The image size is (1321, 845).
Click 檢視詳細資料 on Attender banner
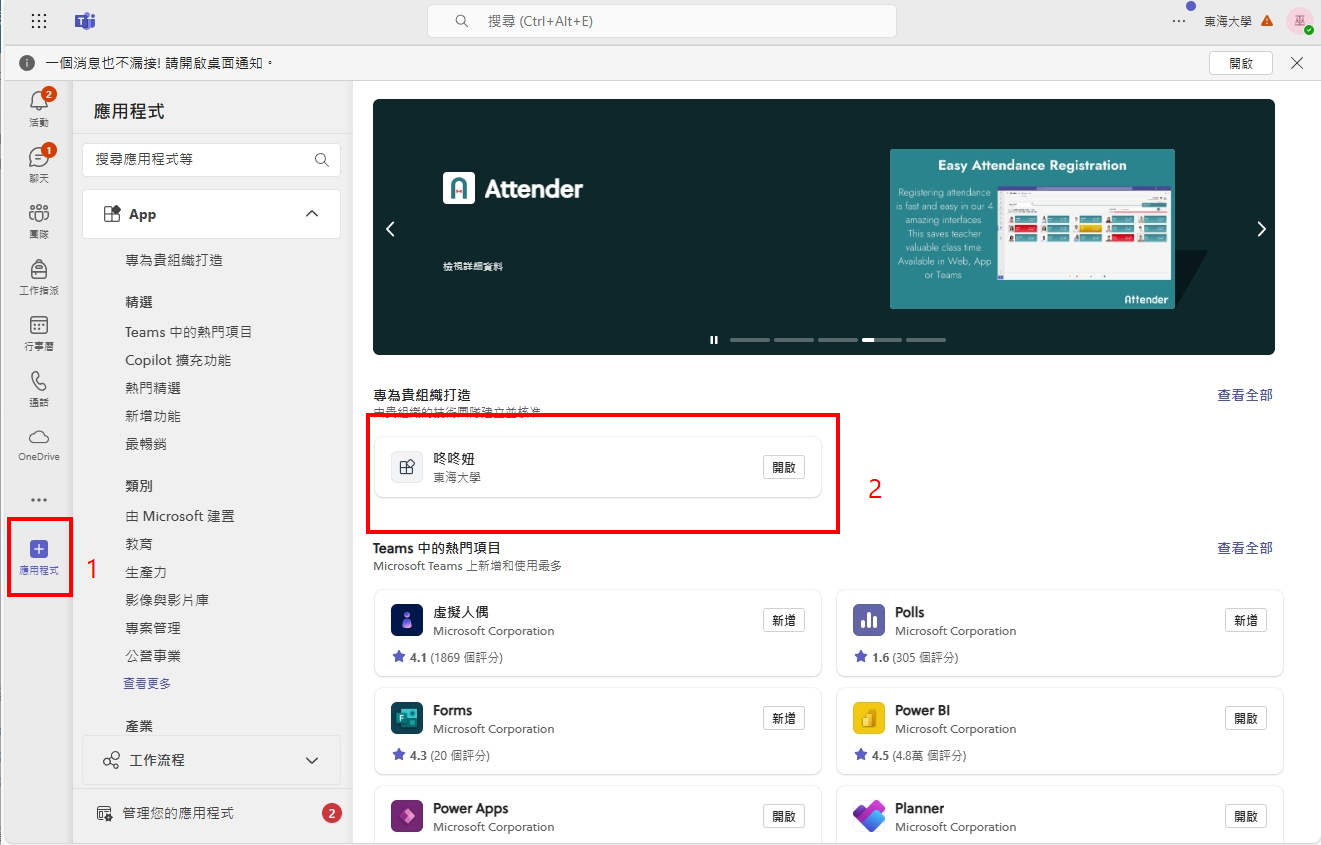tap(473, 267)
